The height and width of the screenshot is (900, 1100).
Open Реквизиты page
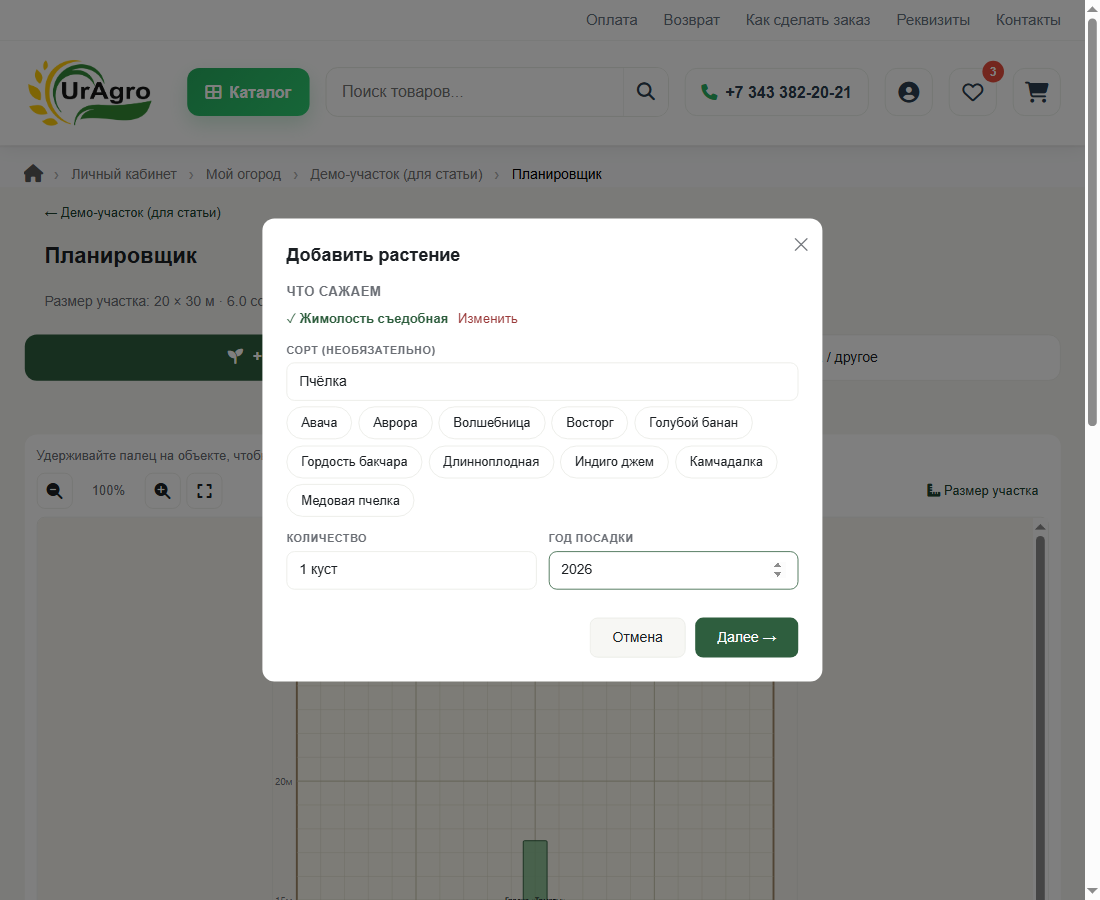coord(933,20)
